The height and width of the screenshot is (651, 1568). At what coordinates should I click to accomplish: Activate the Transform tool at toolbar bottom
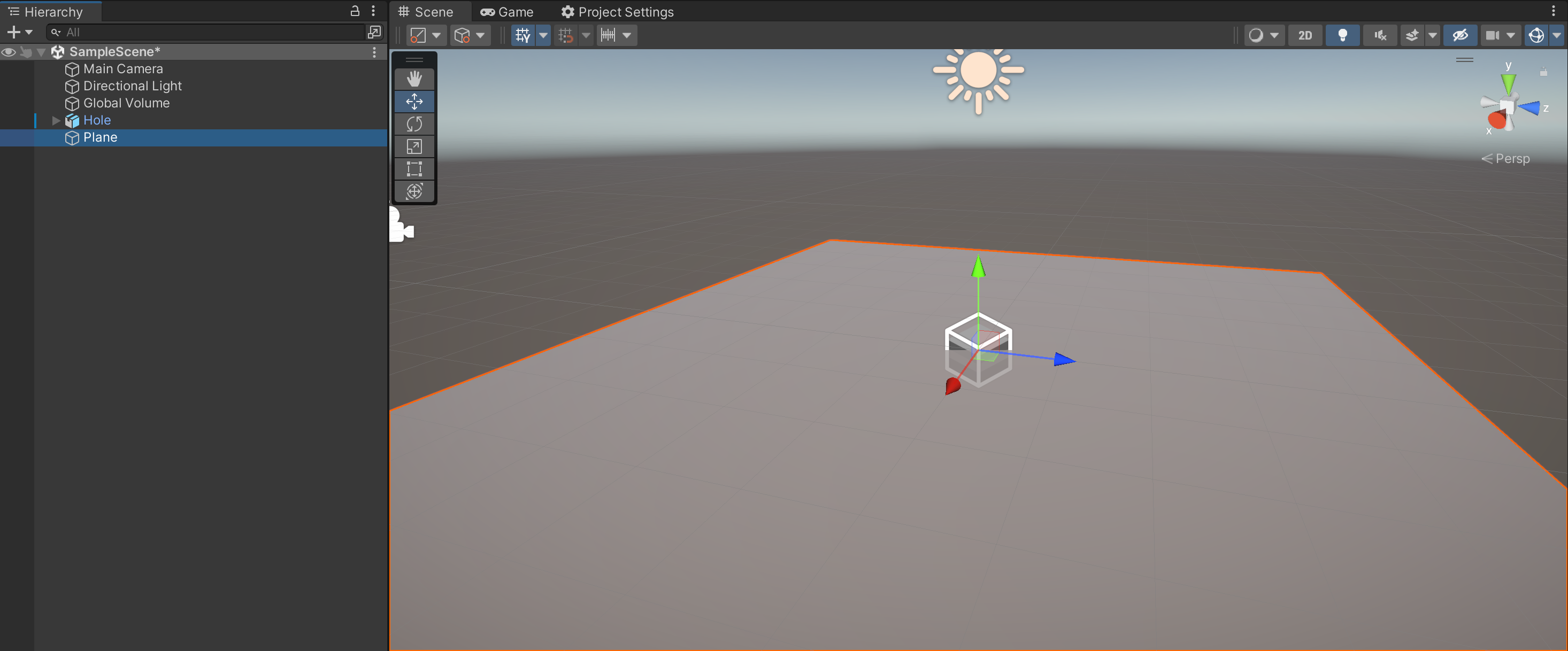pyautogui.click(x=414, y=192)
